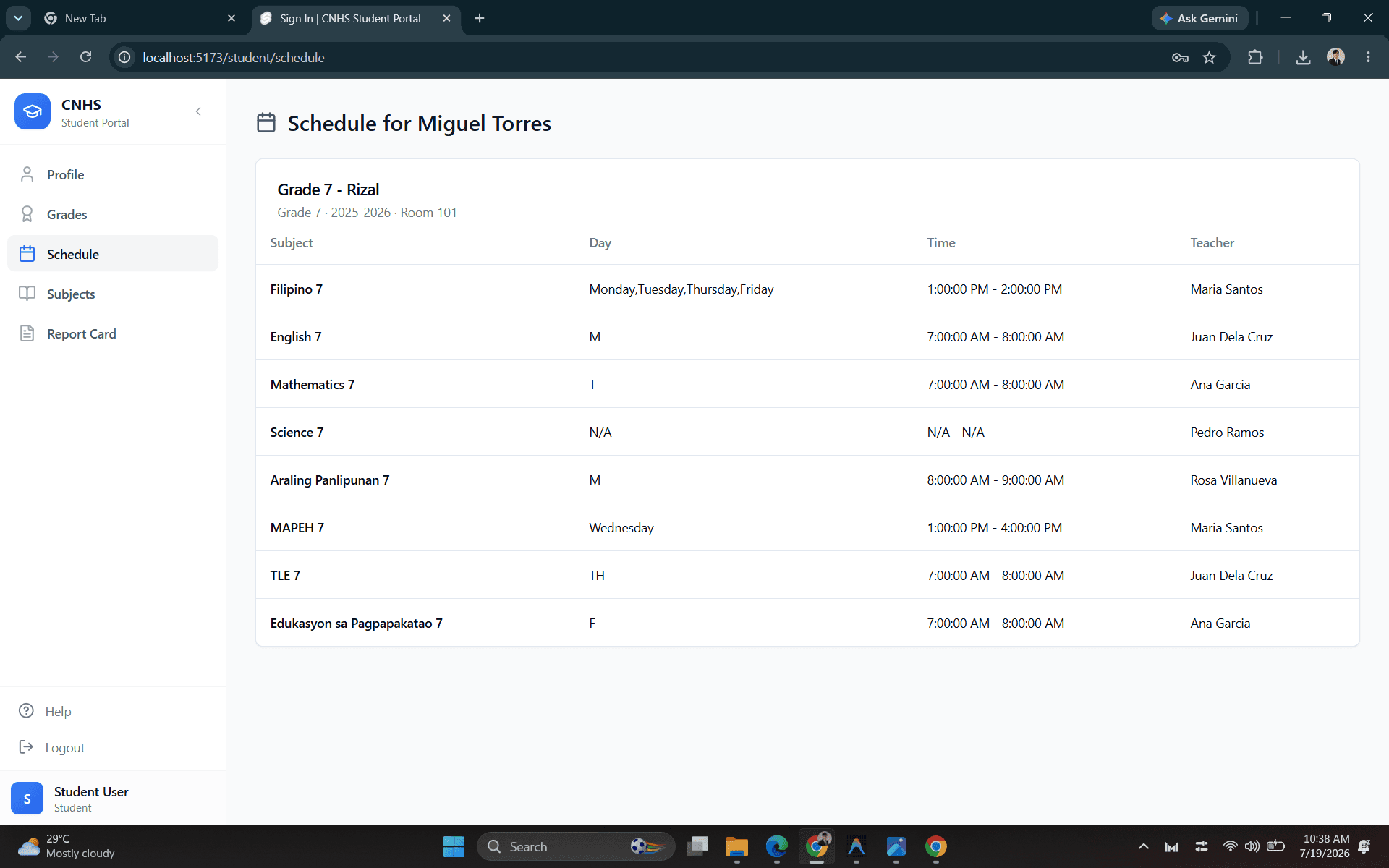Open the password manager key icon
This screenshot has height=868, width=1389.
point(1180,57)
